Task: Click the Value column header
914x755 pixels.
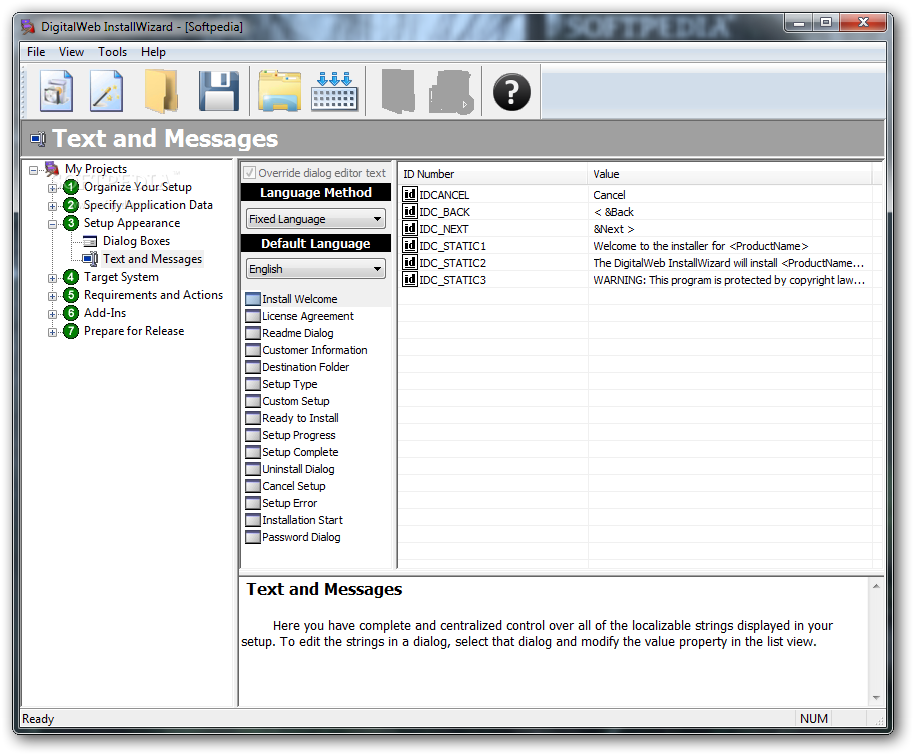Action: click(x=730, y=174)
